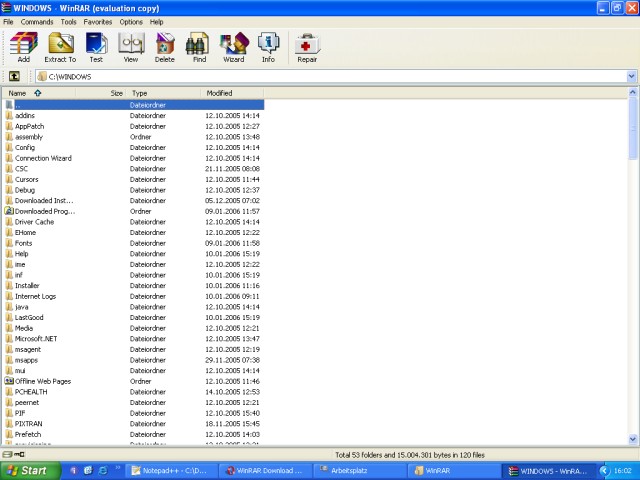Expand the system tray arrow
This screenshot has height=480, width=640.
604,471
